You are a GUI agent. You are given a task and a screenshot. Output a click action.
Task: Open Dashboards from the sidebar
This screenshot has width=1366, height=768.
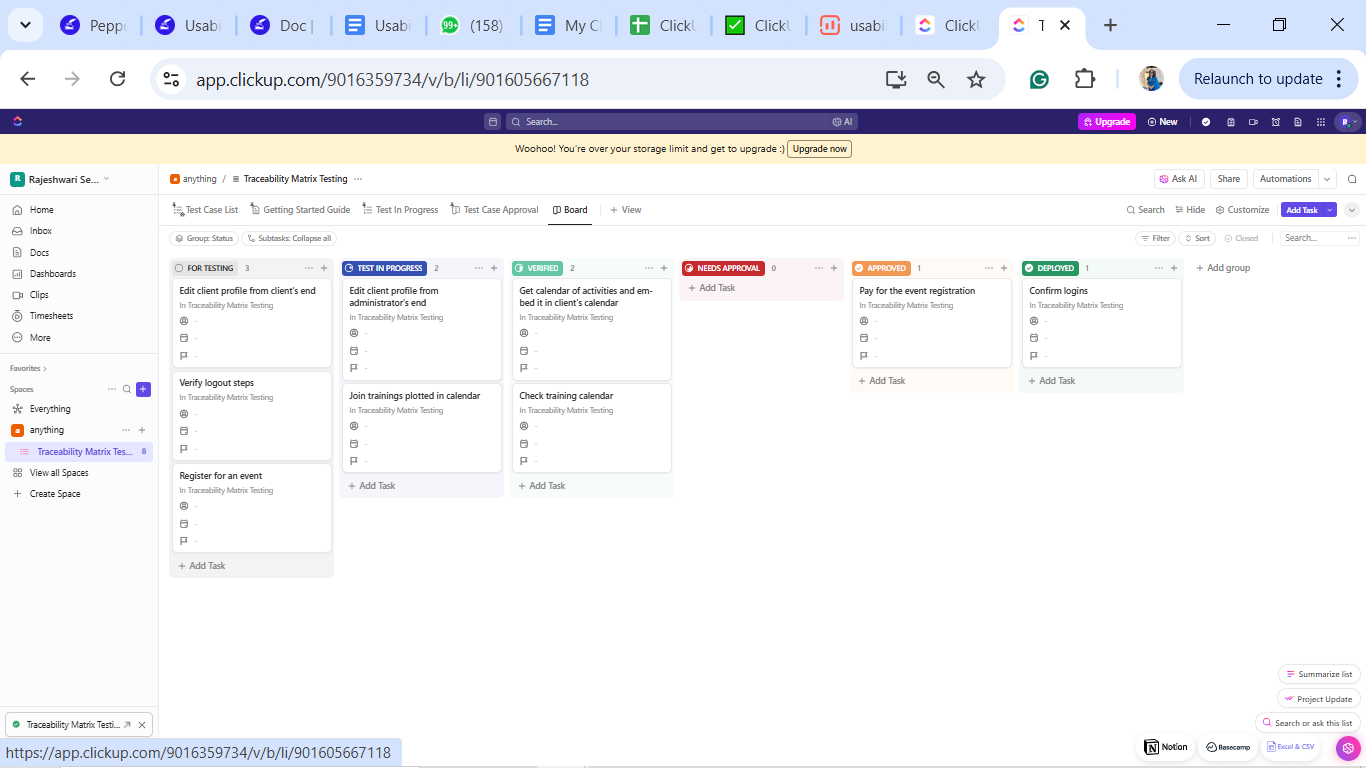52,274
